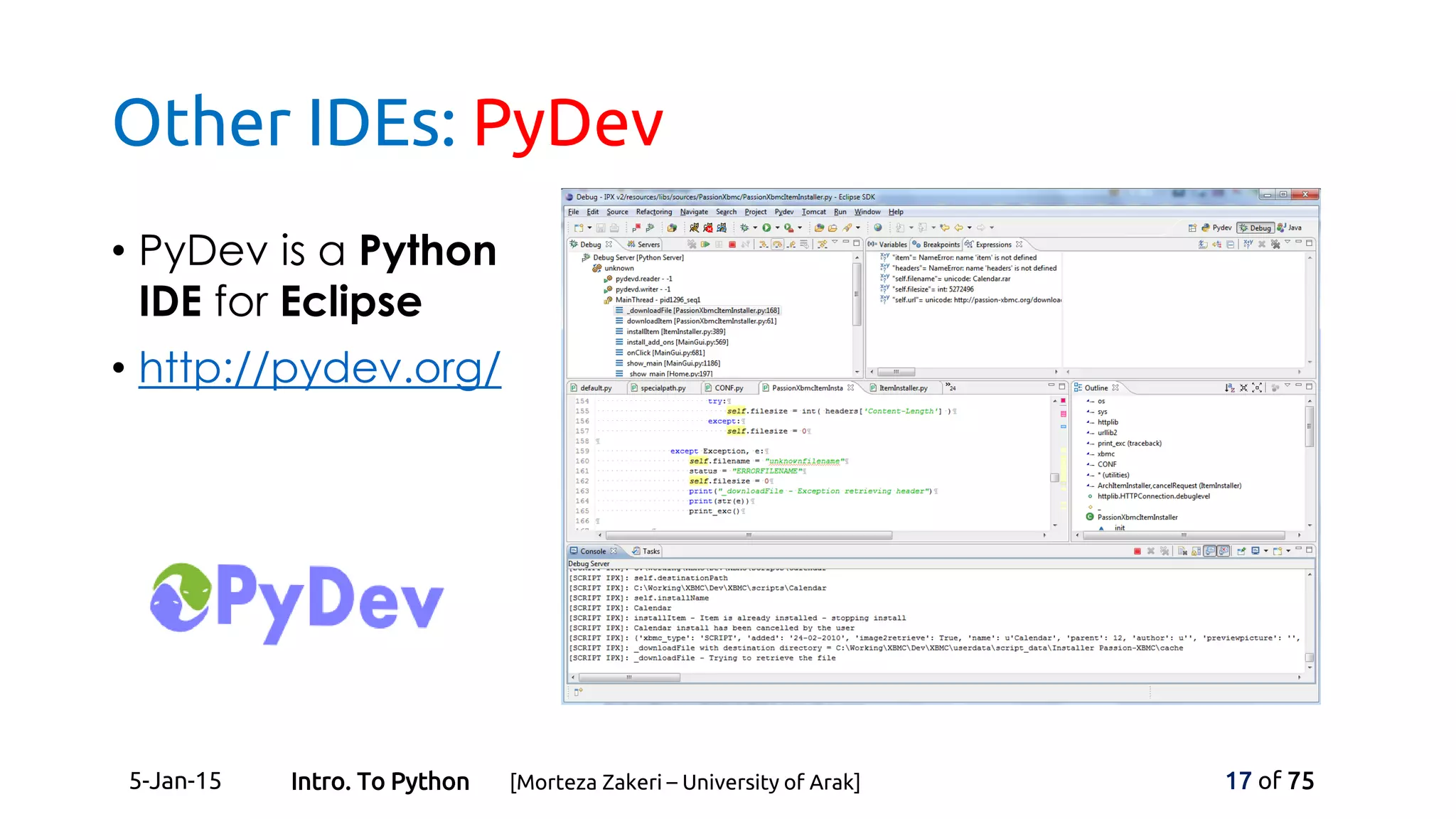Viewport: 1456px width, 819px height.
Task: Click Remove All Terminated Launches icon in Debug view
Action: tap(692, 244)
